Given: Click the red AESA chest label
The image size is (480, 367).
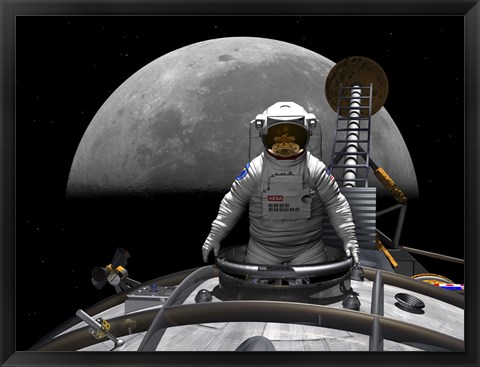Looking at the screenshot, I should (275, 198).
